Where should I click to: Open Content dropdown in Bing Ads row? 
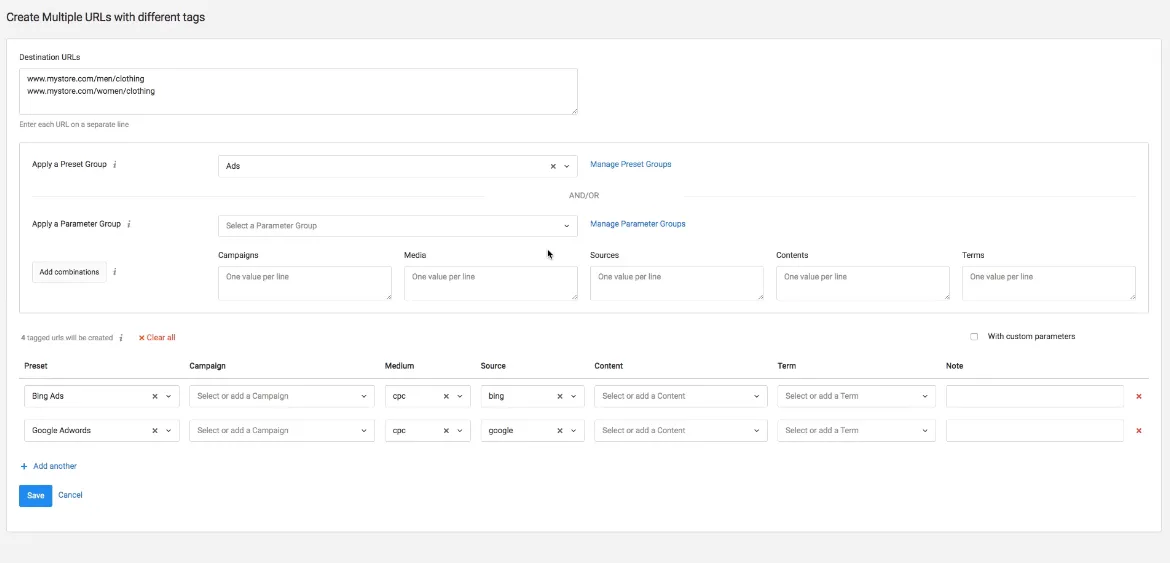click(680, 397)
